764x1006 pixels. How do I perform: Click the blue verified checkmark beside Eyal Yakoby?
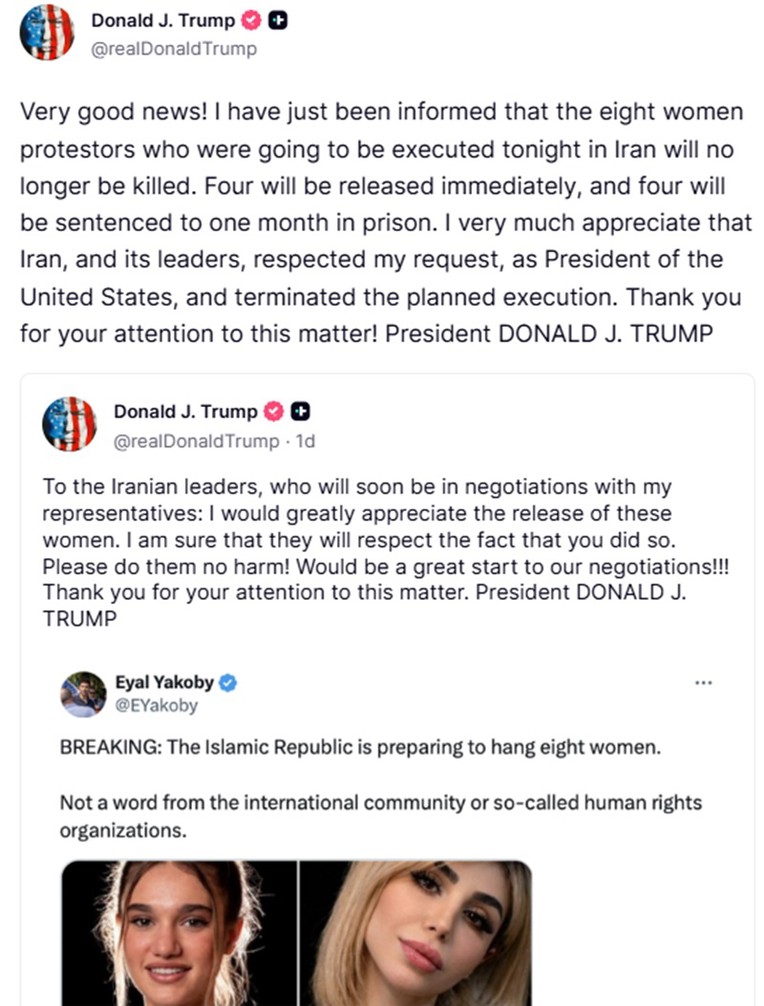point(228,684)
